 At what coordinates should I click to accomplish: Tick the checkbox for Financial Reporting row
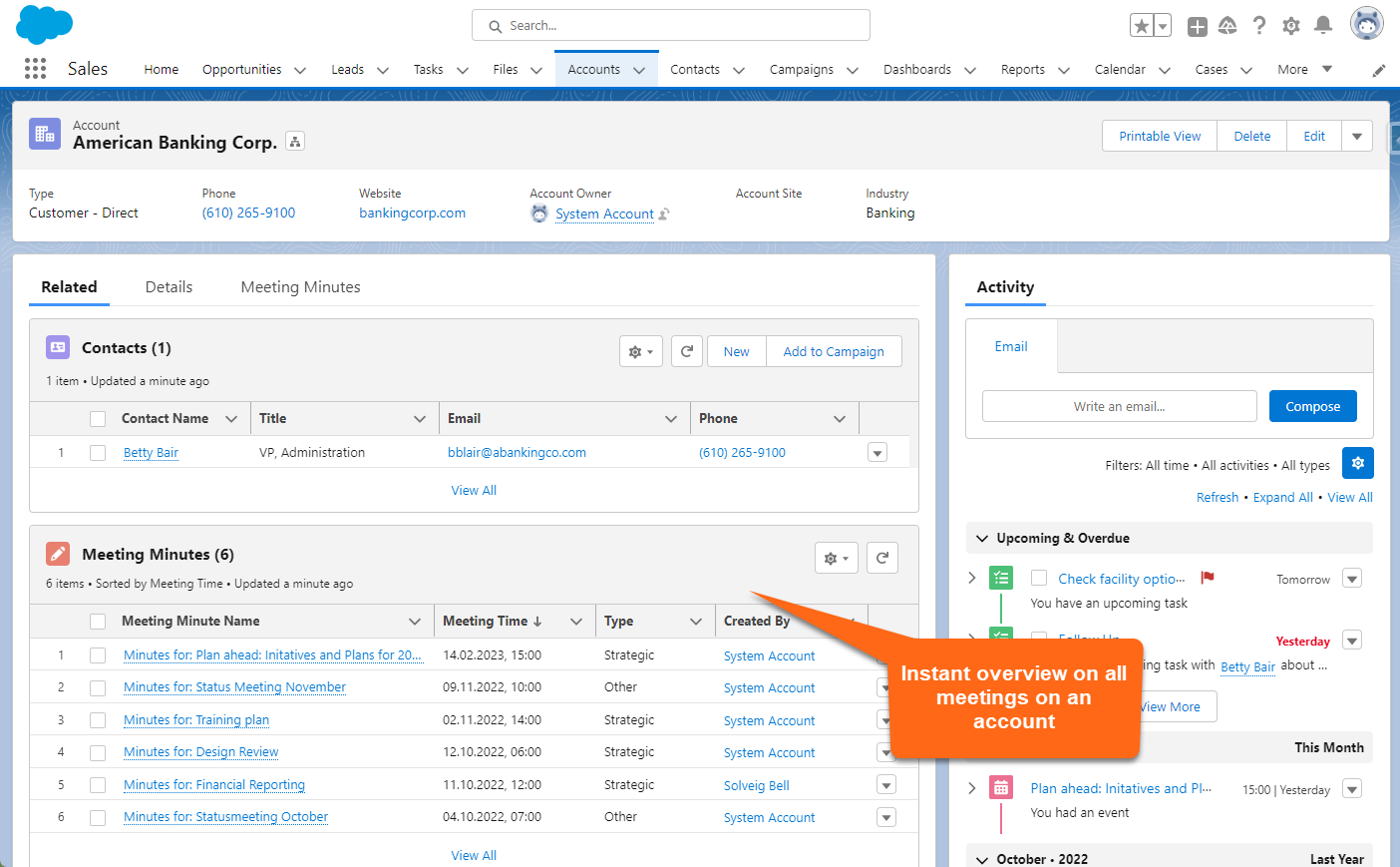(98, 785)
